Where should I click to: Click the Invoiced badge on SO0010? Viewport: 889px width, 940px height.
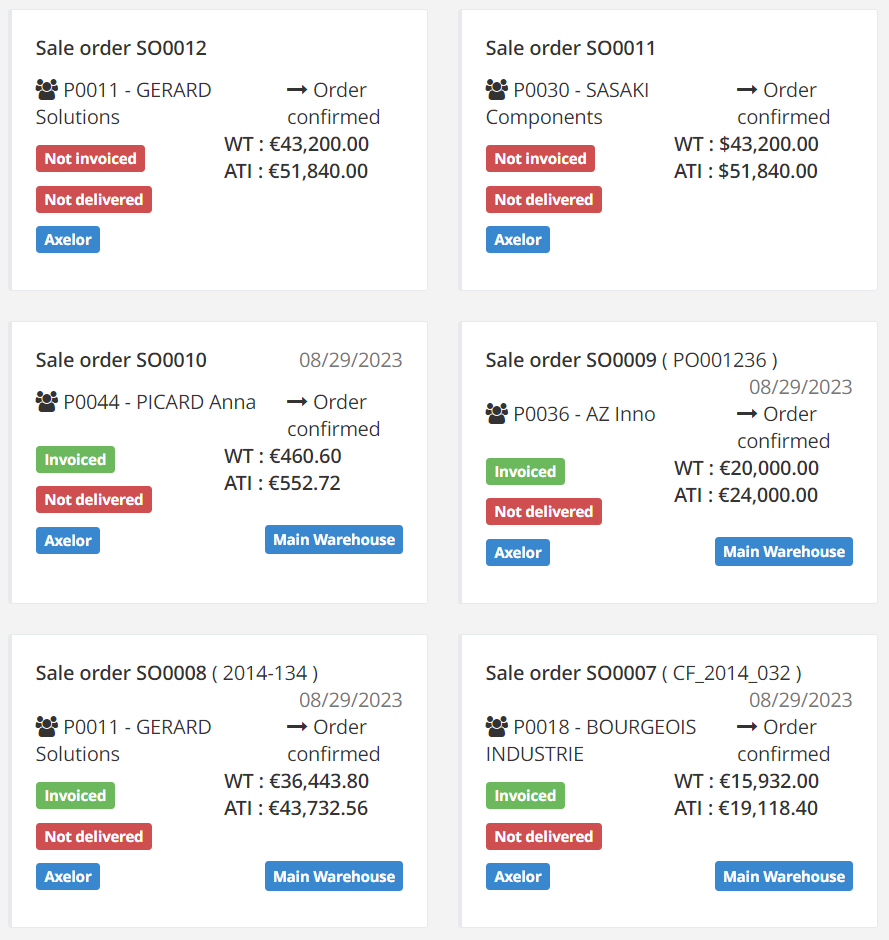point(76,459)
